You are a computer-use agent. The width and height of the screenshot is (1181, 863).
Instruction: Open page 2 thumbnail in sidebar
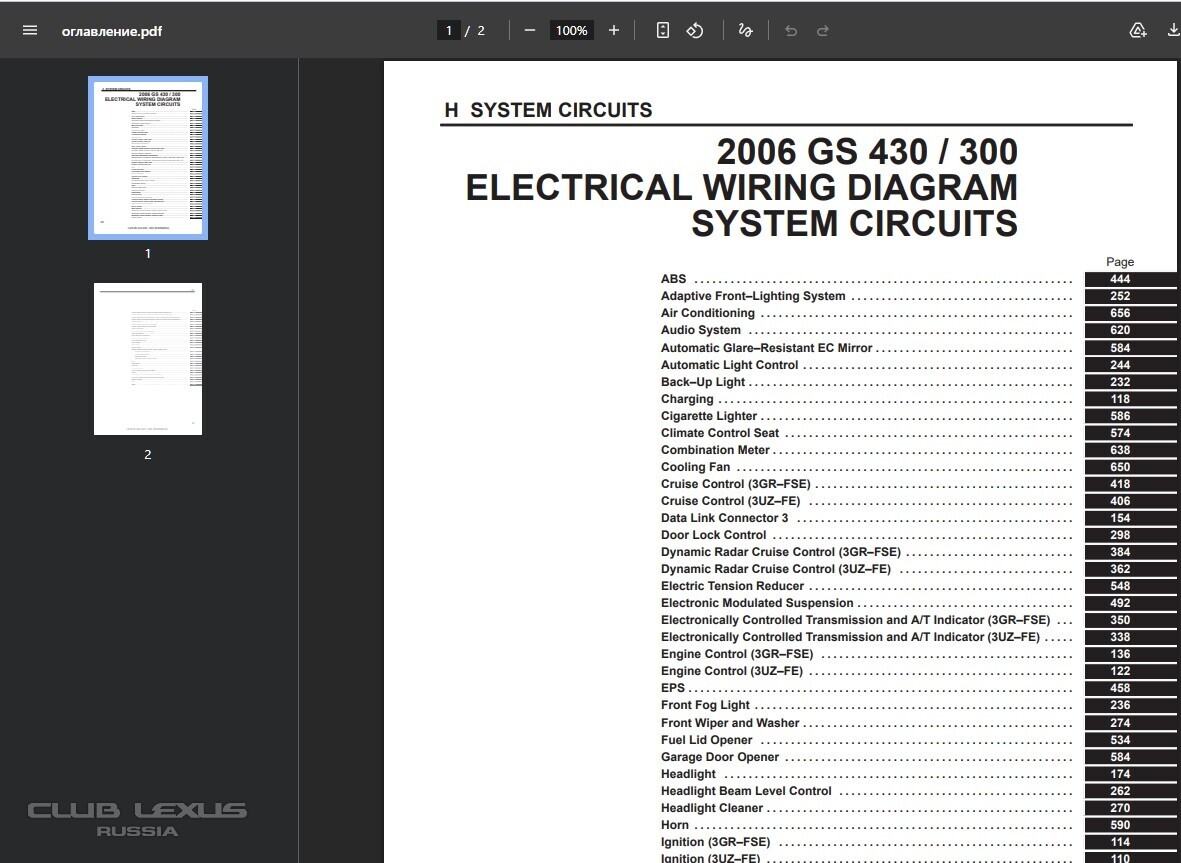[148, 359]
